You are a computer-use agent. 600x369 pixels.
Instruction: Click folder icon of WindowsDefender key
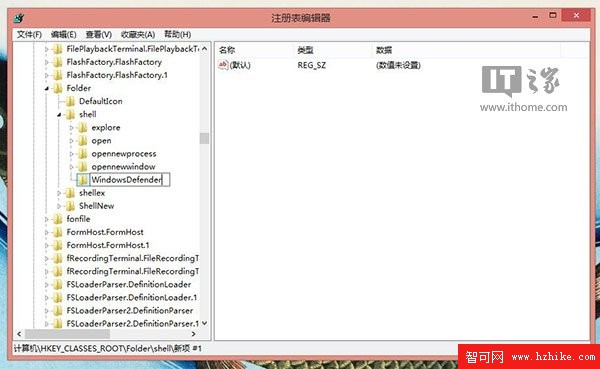83,180
